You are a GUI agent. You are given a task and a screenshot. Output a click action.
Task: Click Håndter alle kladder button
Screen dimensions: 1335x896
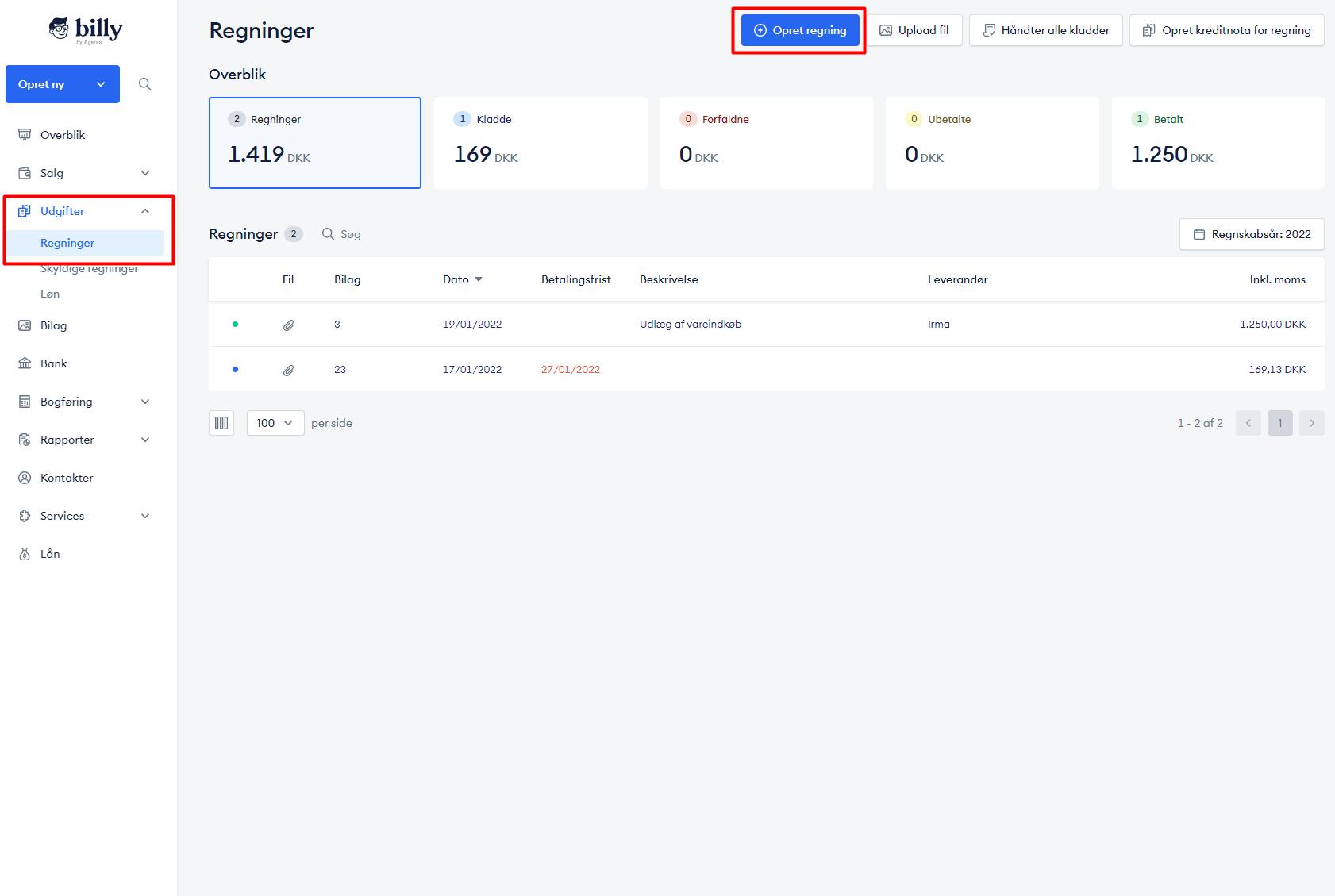pyautogui.click(x=1046, y=30)
